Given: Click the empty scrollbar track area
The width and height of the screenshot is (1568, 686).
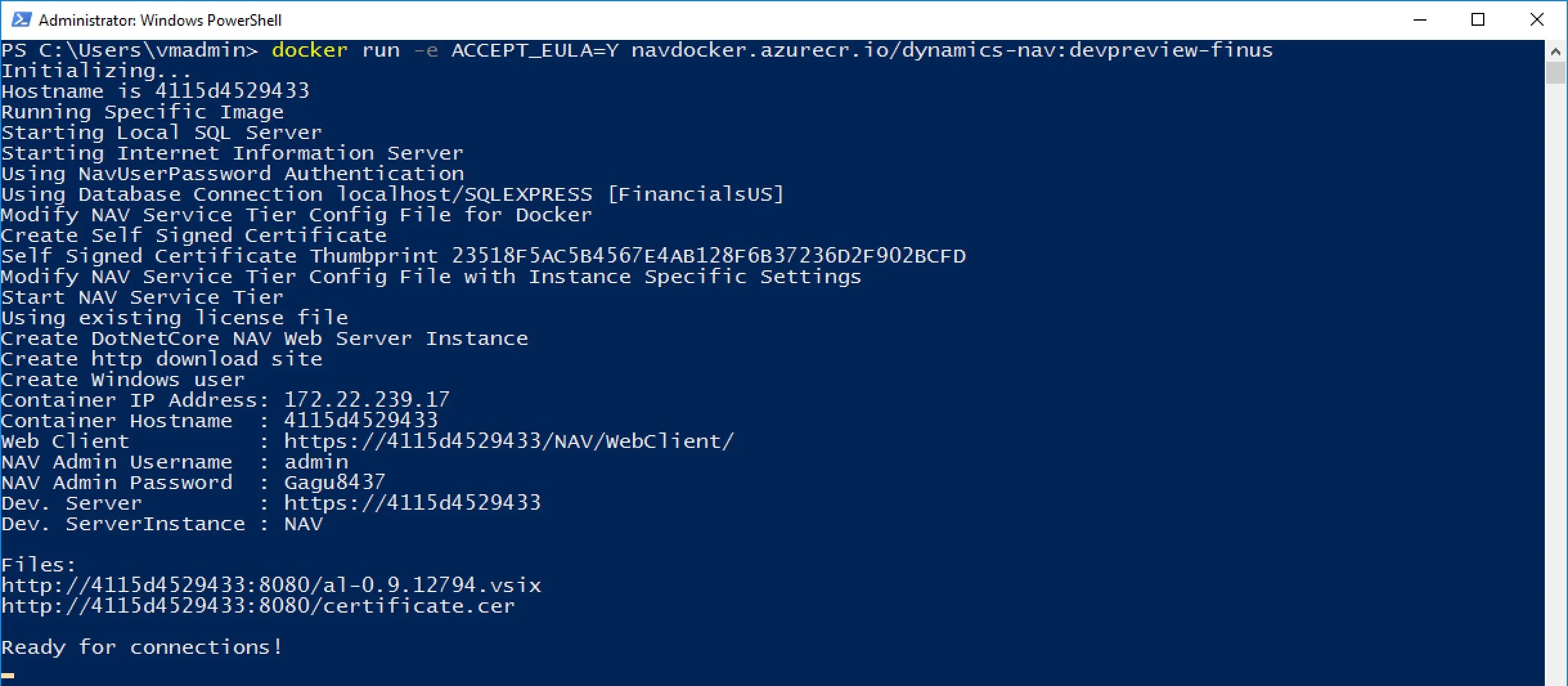Looking at the screenshot, I should pos(1556,386).
